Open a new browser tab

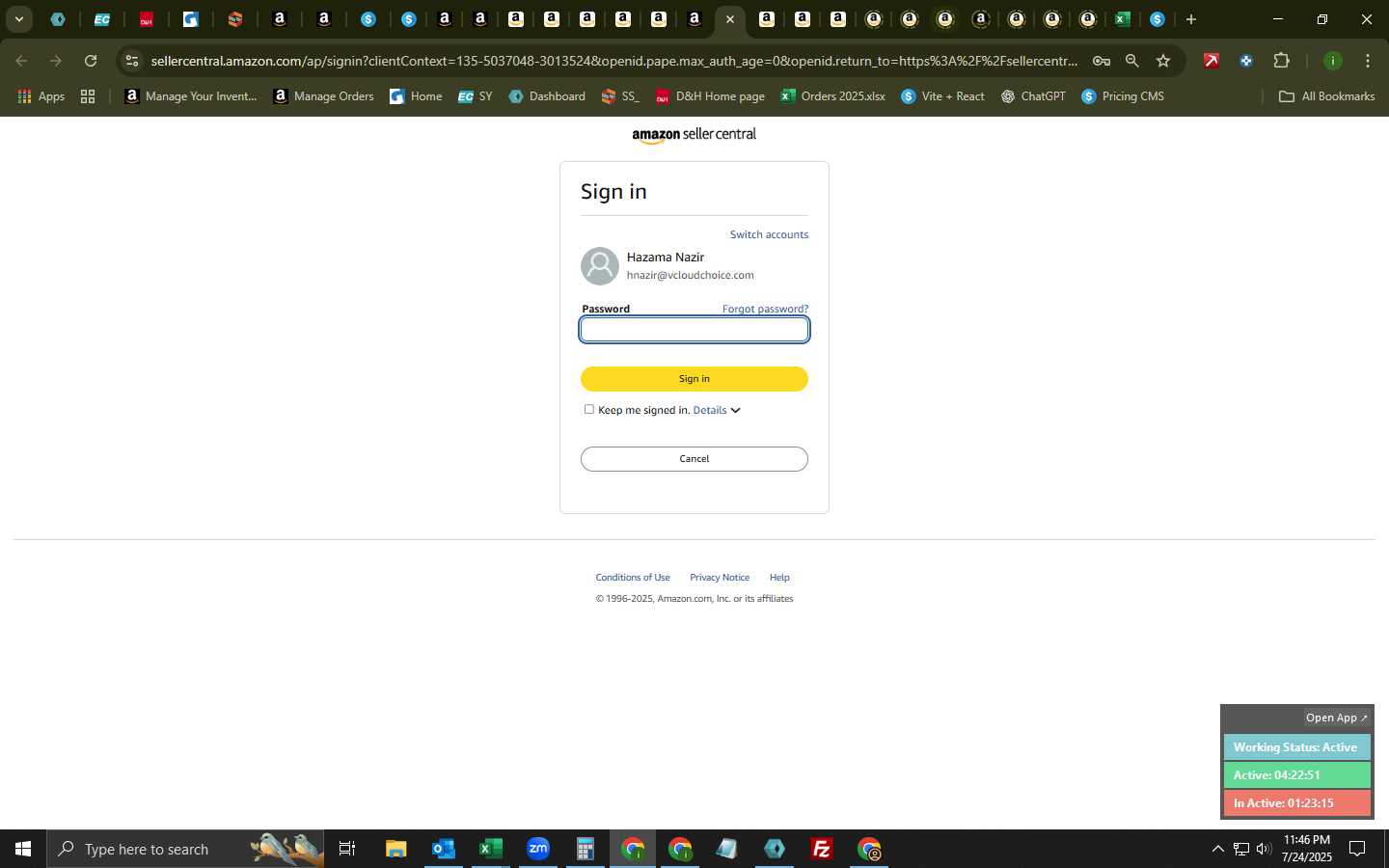click(1191, 19)
